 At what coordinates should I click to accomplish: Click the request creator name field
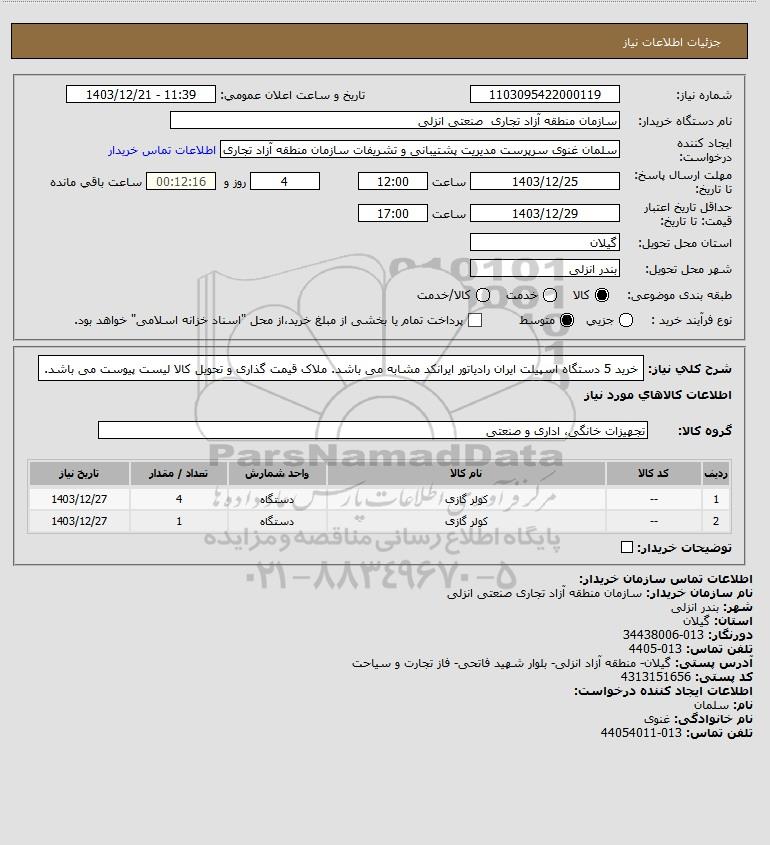tap(420, 150)
